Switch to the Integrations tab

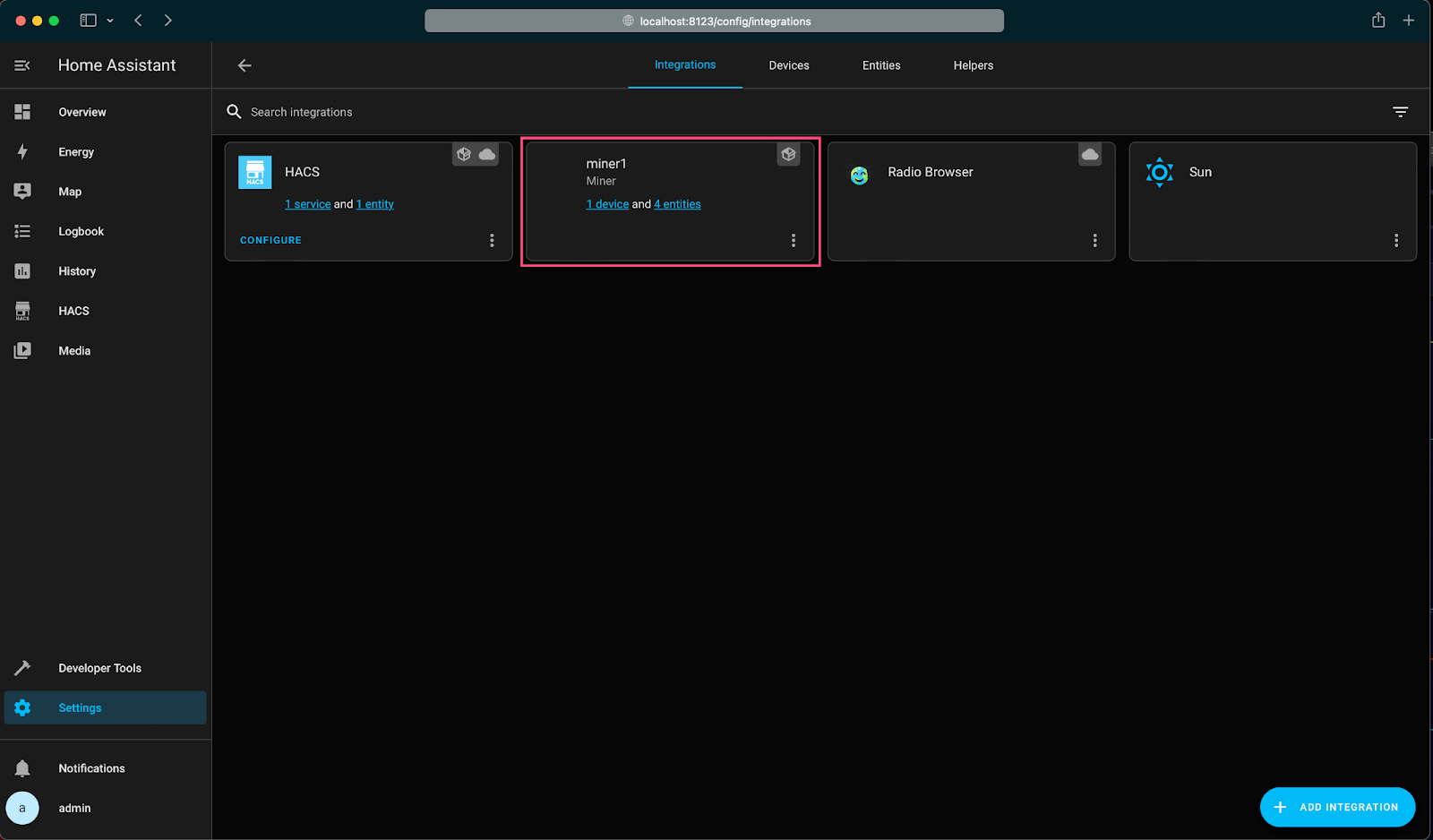tap(685, 65)
